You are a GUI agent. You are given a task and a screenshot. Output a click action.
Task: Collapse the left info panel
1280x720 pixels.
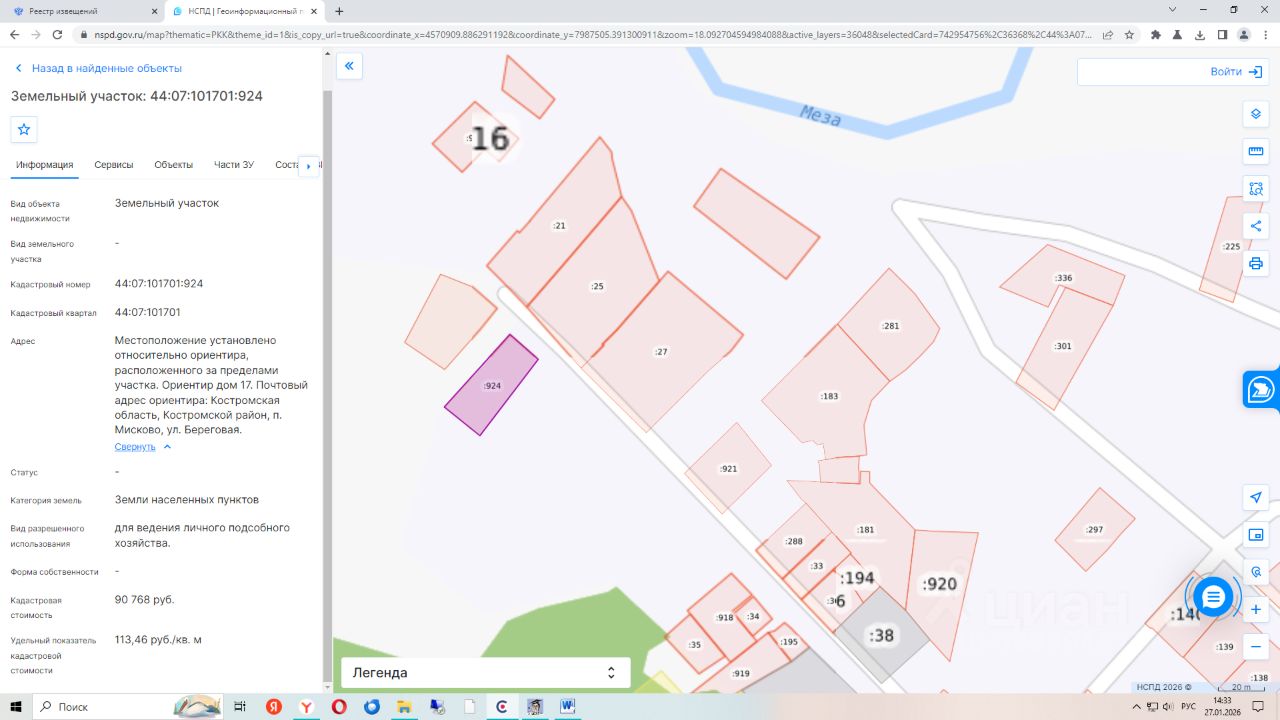point(349,67)
